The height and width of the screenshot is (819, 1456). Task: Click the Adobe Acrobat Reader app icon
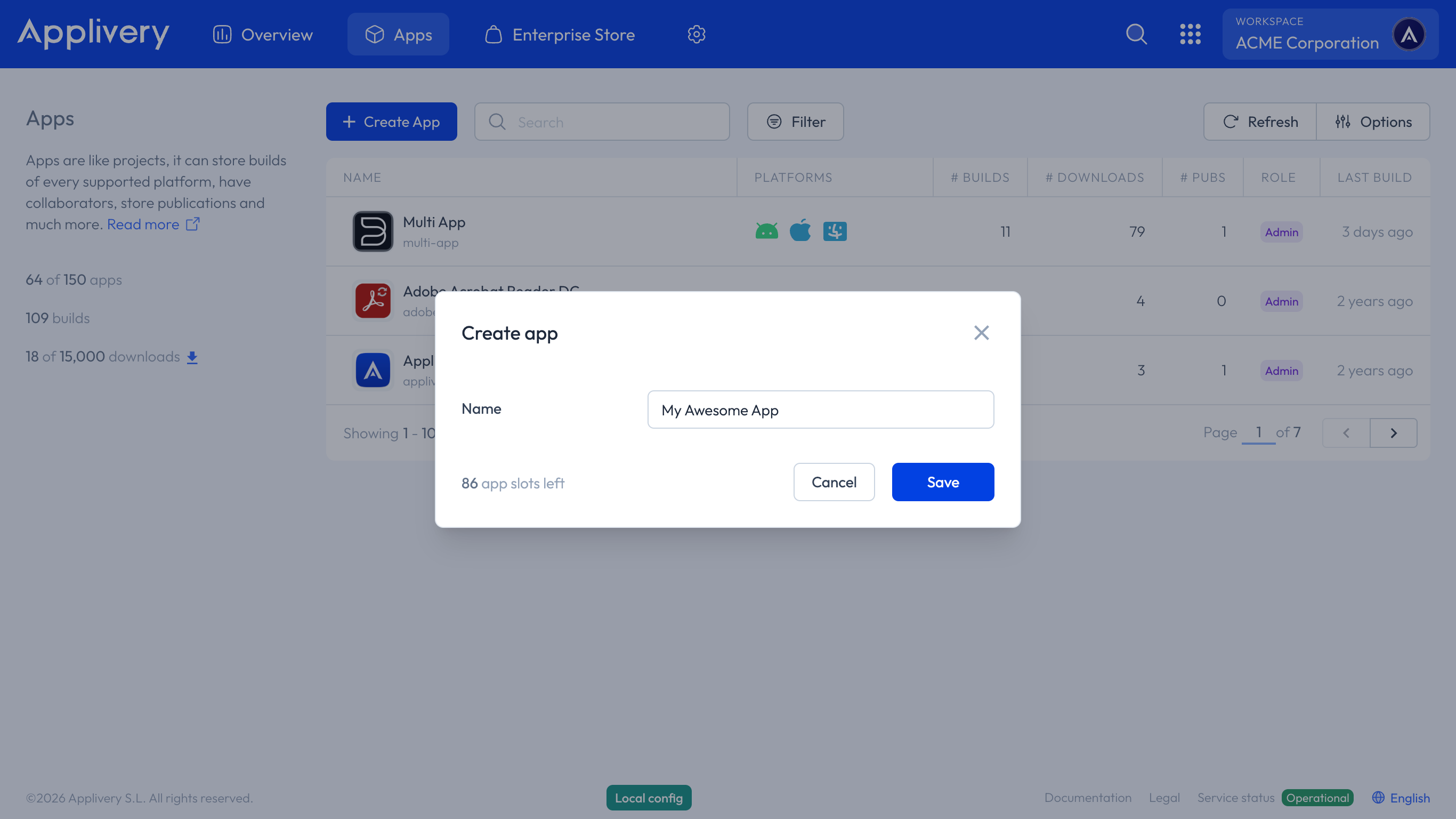click(x=373, y=300)
